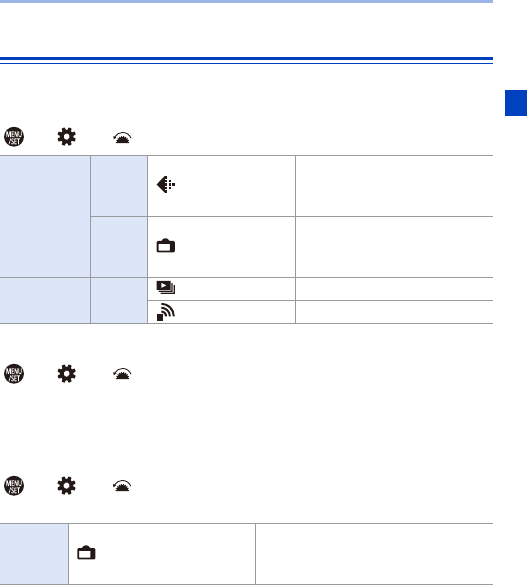Select the gear settings icon in the first instruction row
This screenshot has width=527, height=585.
tap(67, 137)
